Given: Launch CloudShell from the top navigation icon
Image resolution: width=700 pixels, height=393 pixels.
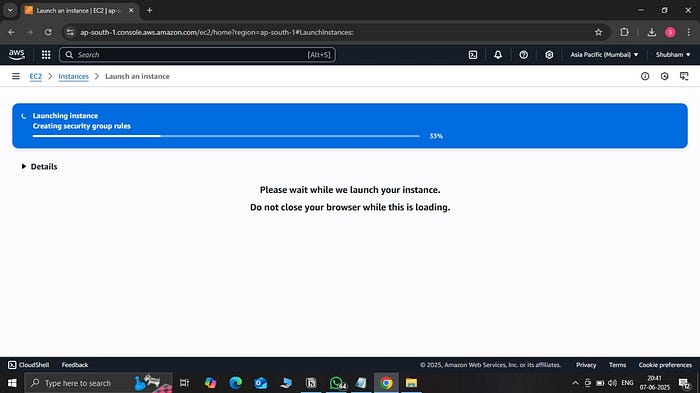Looking at the screenshot, I should [473, 54].
